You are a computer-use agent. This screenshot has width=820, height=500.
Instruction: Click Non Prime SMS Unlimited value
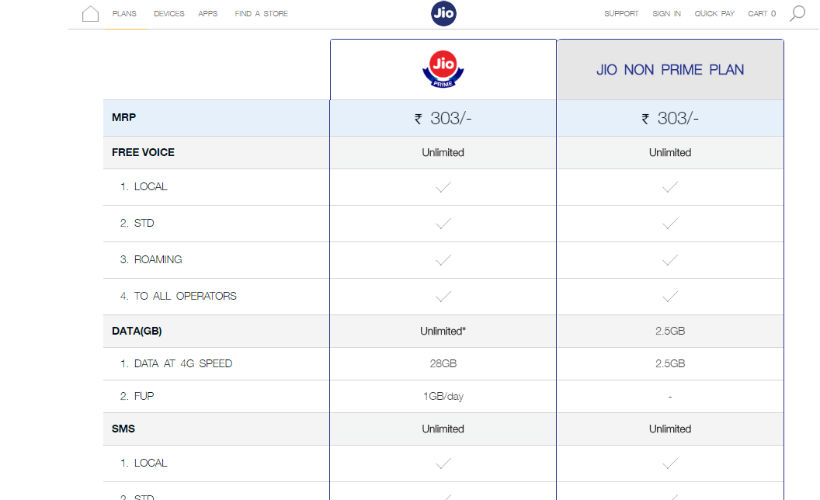click(x=670, y=429)
